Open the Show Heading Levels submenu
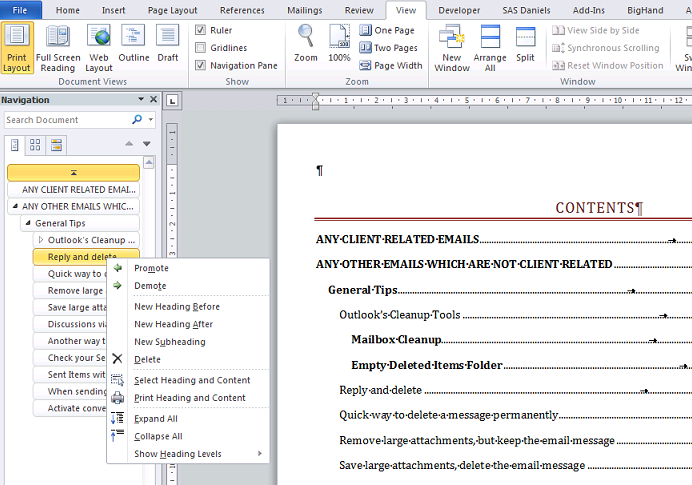692x485 pixels. pos(178,454)
